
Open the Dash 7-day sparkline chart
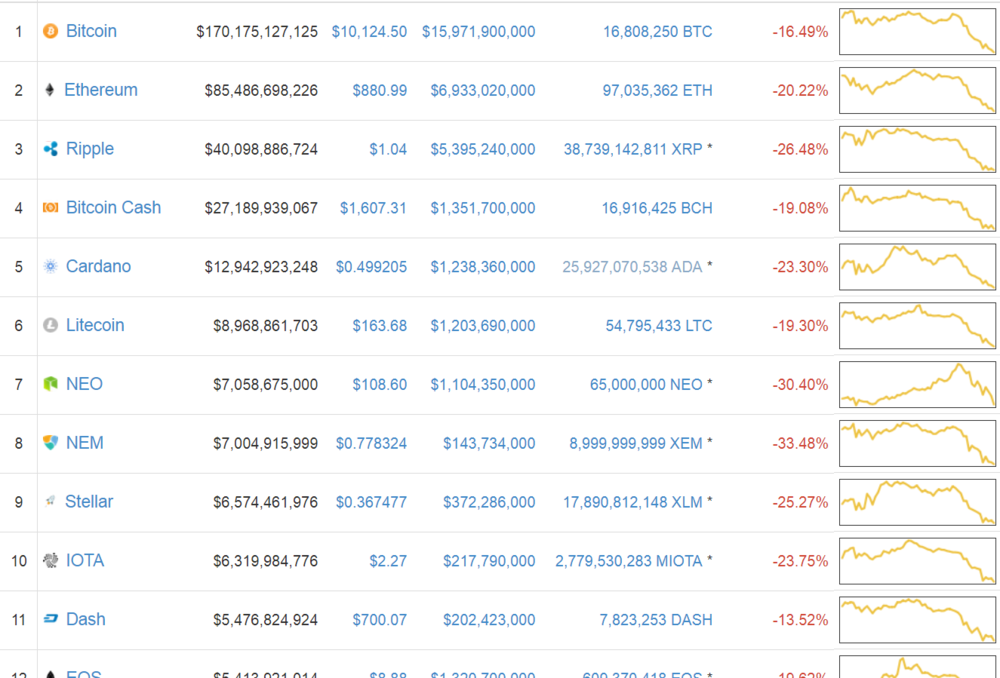tap(917, 620)
